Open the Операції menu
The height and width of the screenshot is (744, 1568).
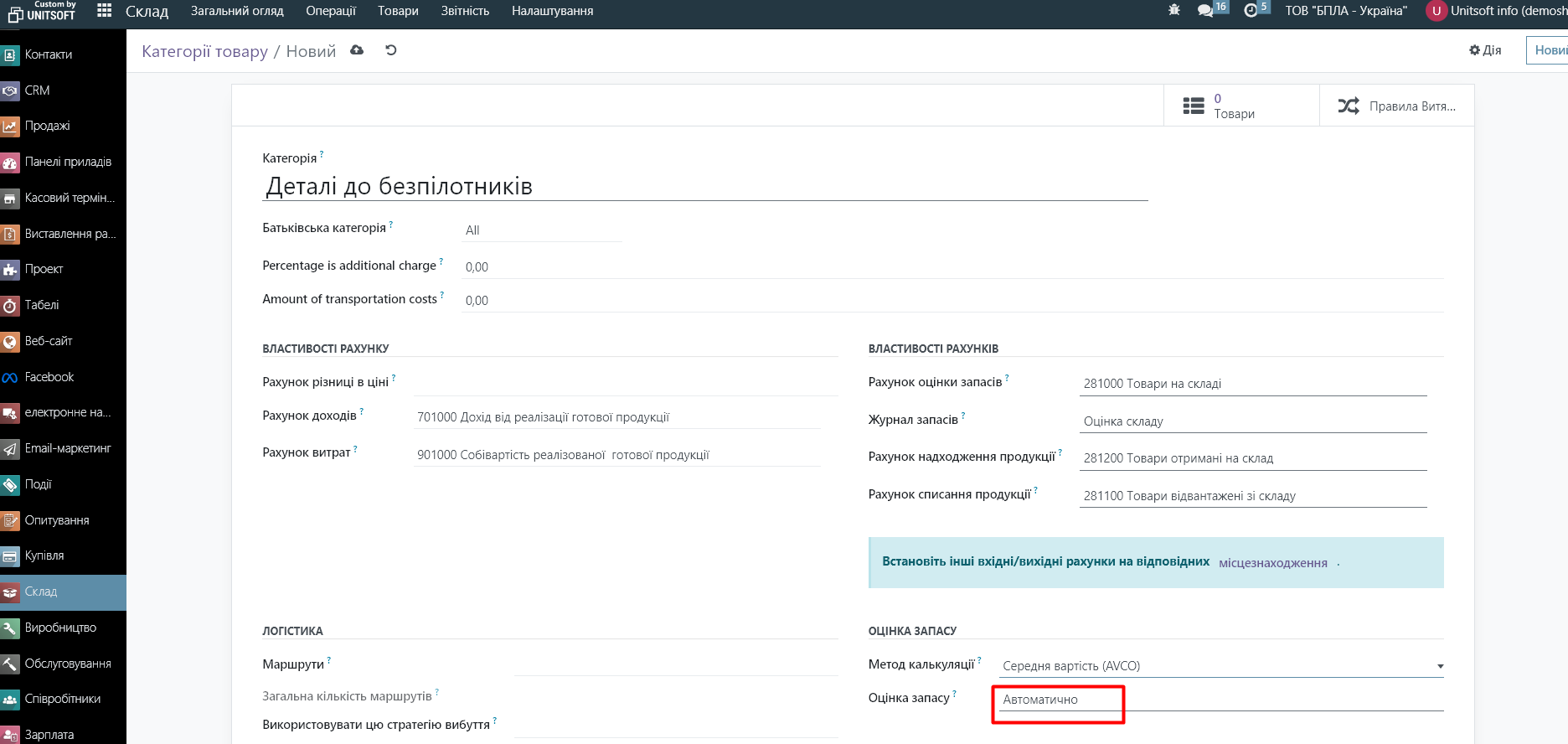(330, 11)
